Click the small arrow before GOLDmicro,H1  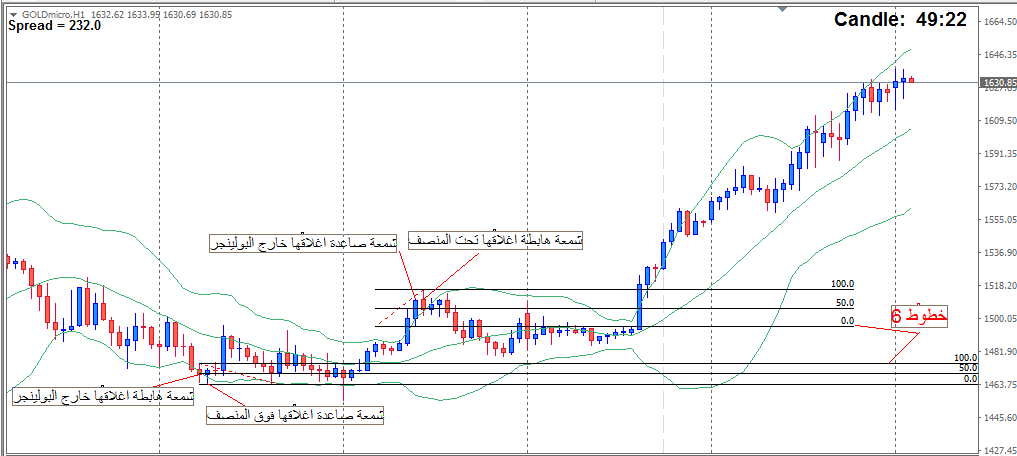point(11,15)
